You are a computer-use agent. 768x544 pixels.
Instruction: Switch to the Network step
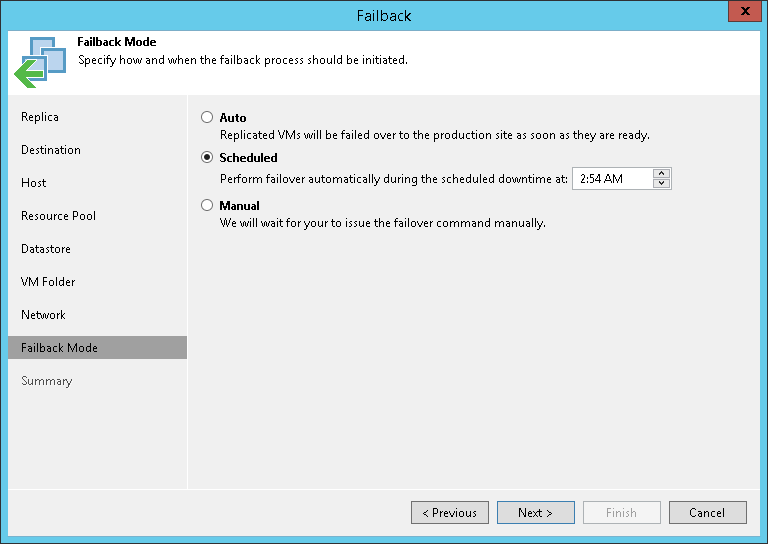pyautogui.click(x=43, y=315)
